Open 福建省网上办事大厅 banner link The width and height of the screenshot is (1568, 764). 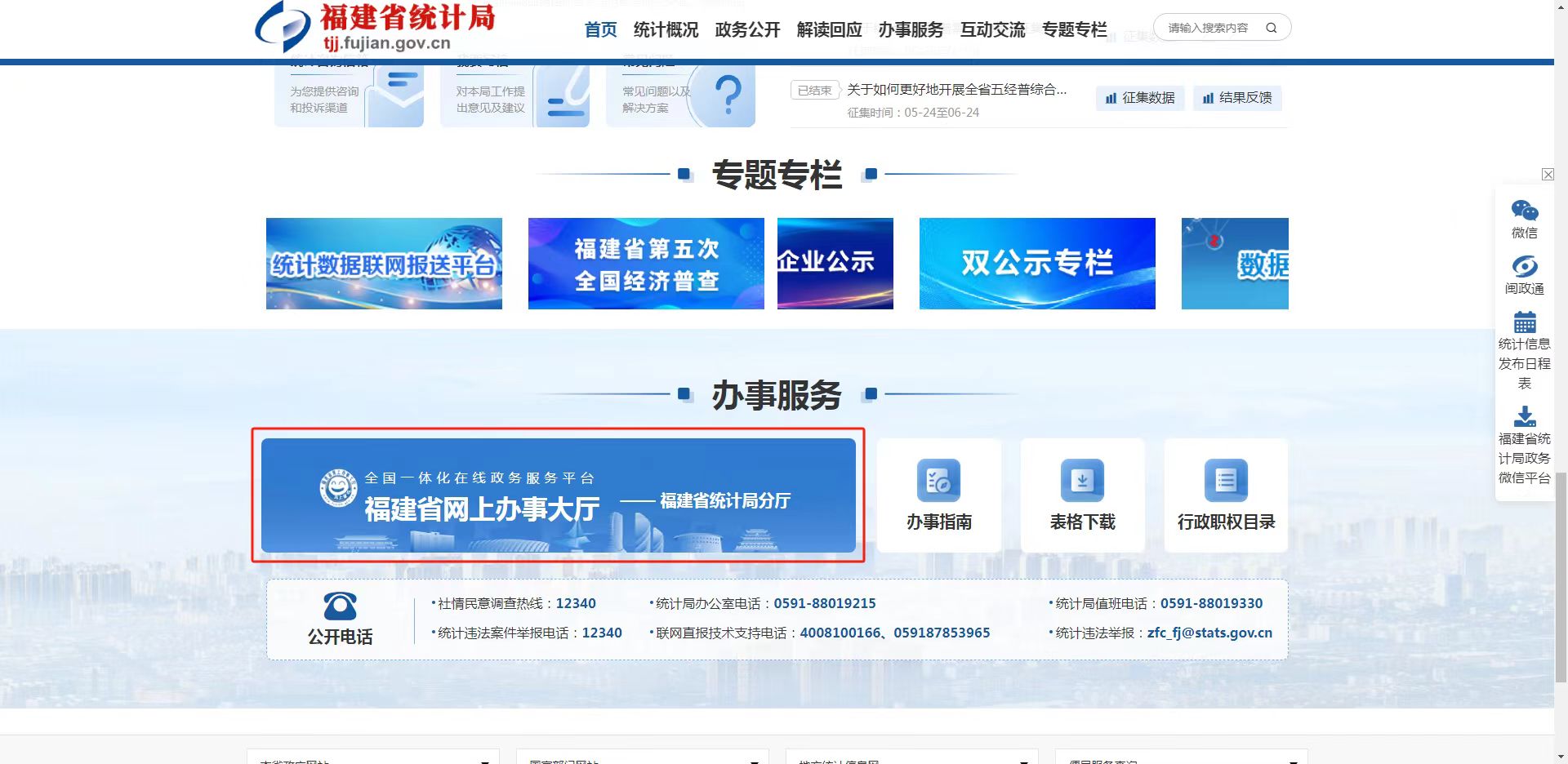coord(559,495)
